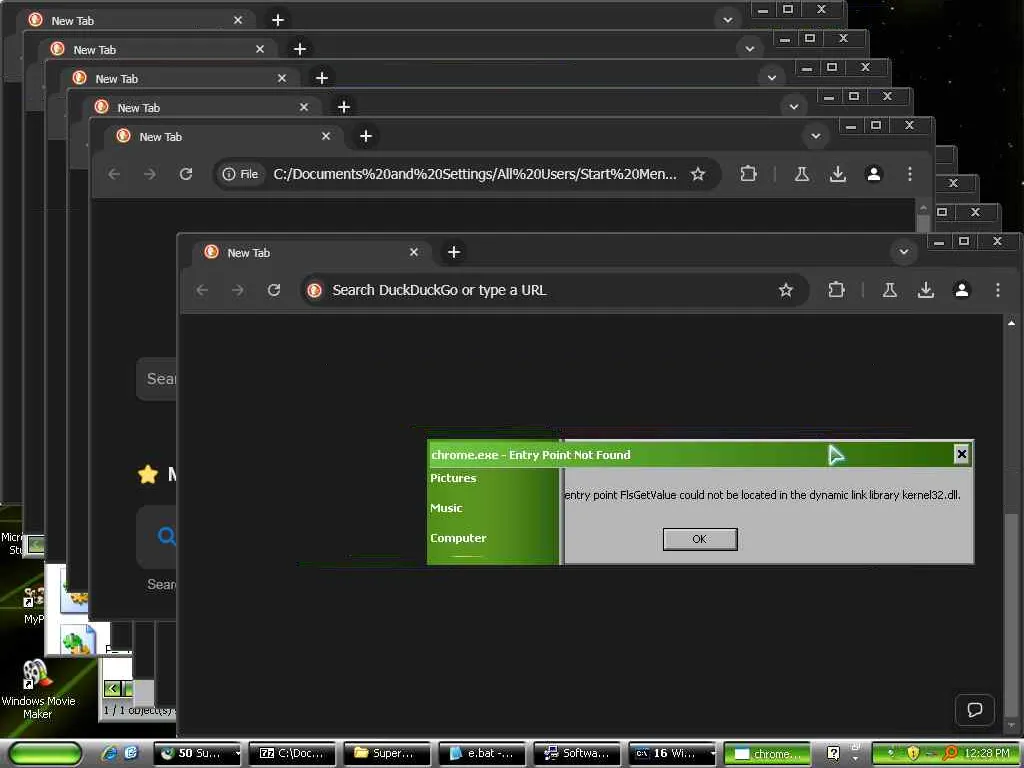Bookmark star in file-path window
The image size is (1024, 768).
697,174
